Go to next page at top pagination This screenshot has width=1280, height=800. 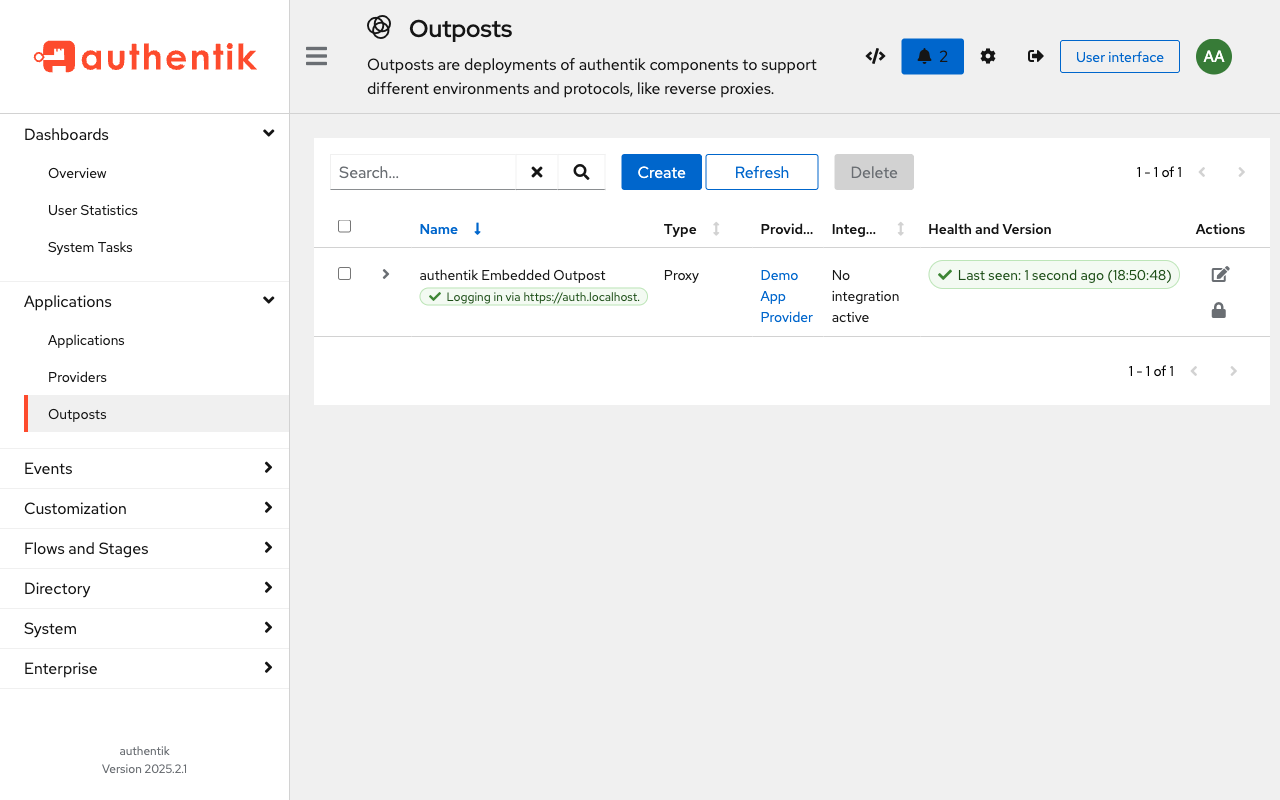pos(1241,172)
